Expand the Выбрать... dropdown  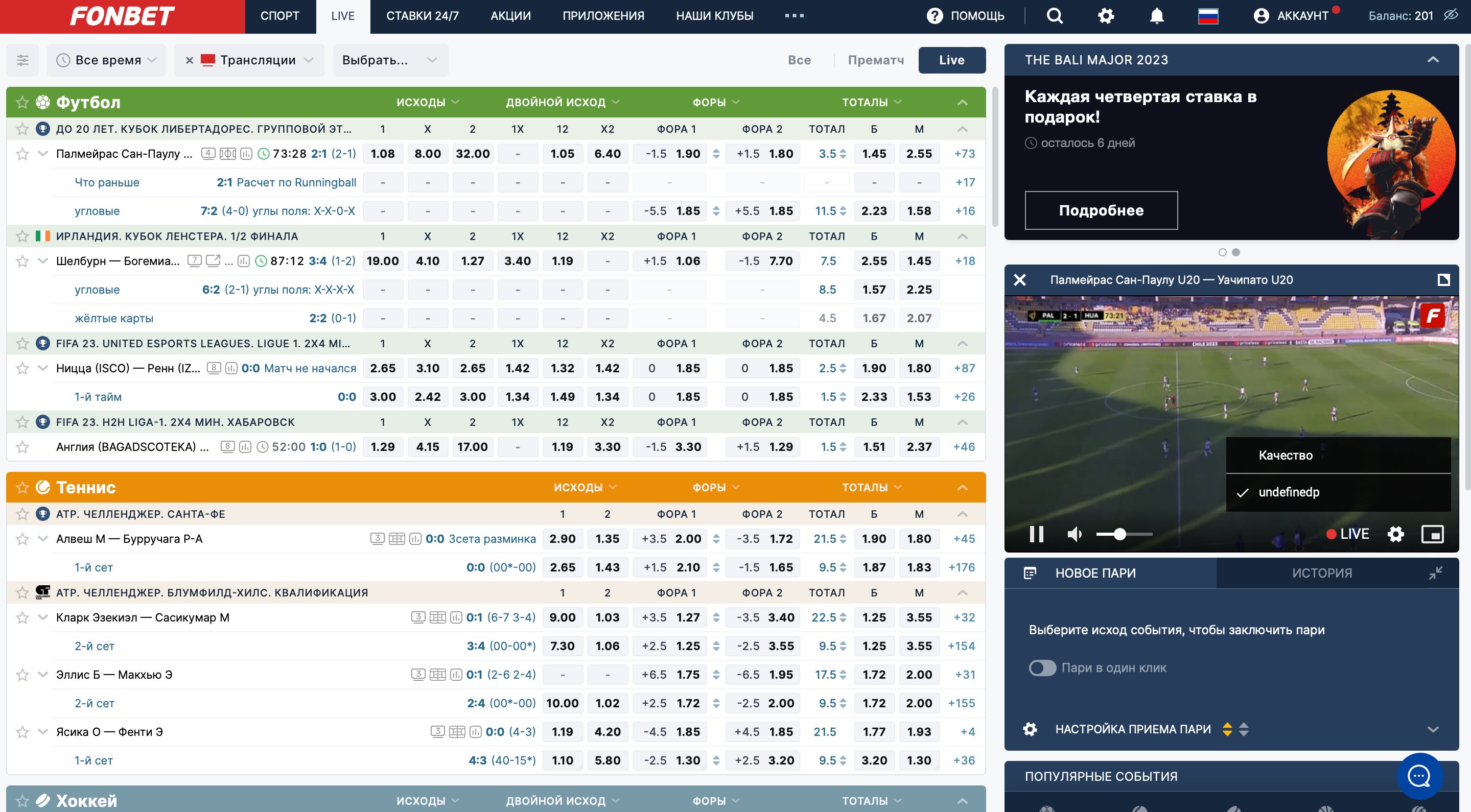[x=390, y=60]
